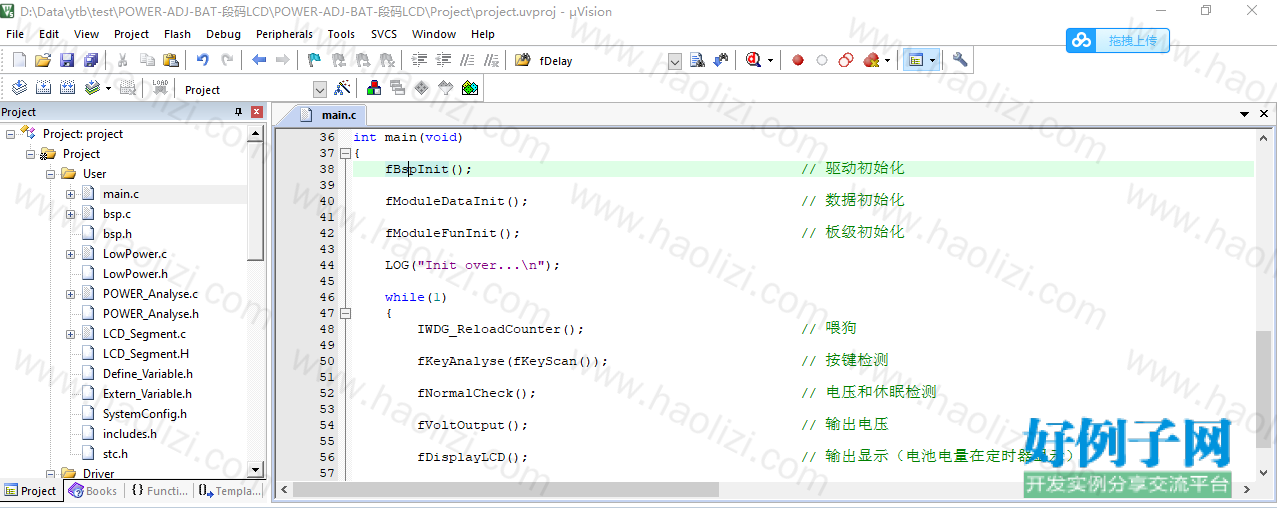Open window layout button dropdown arrow

(x=932, y=60)
